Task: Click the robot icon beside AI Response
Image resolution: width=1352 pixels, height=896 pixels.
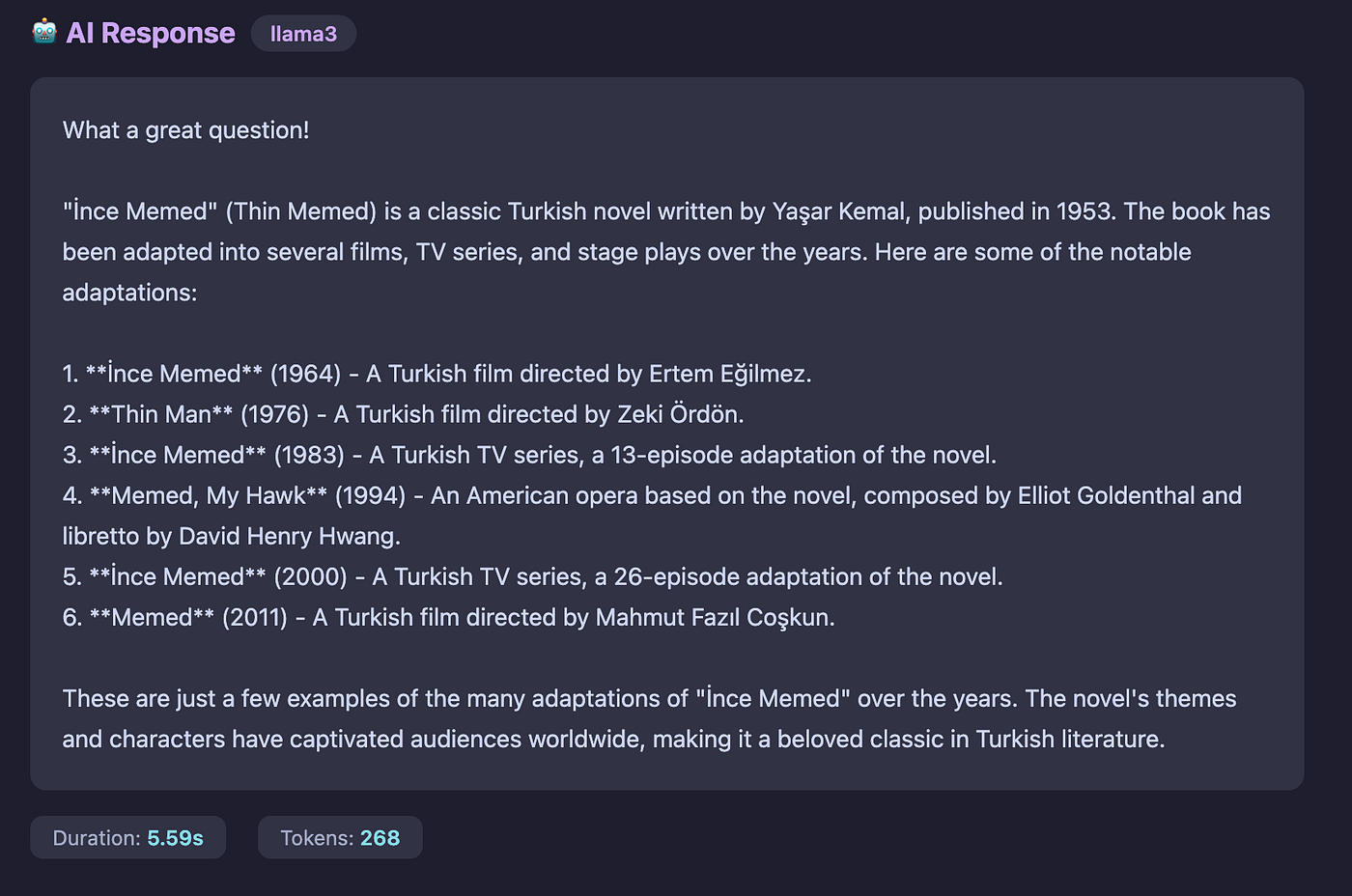Action: pyautogui.click(x=44, y=32)
